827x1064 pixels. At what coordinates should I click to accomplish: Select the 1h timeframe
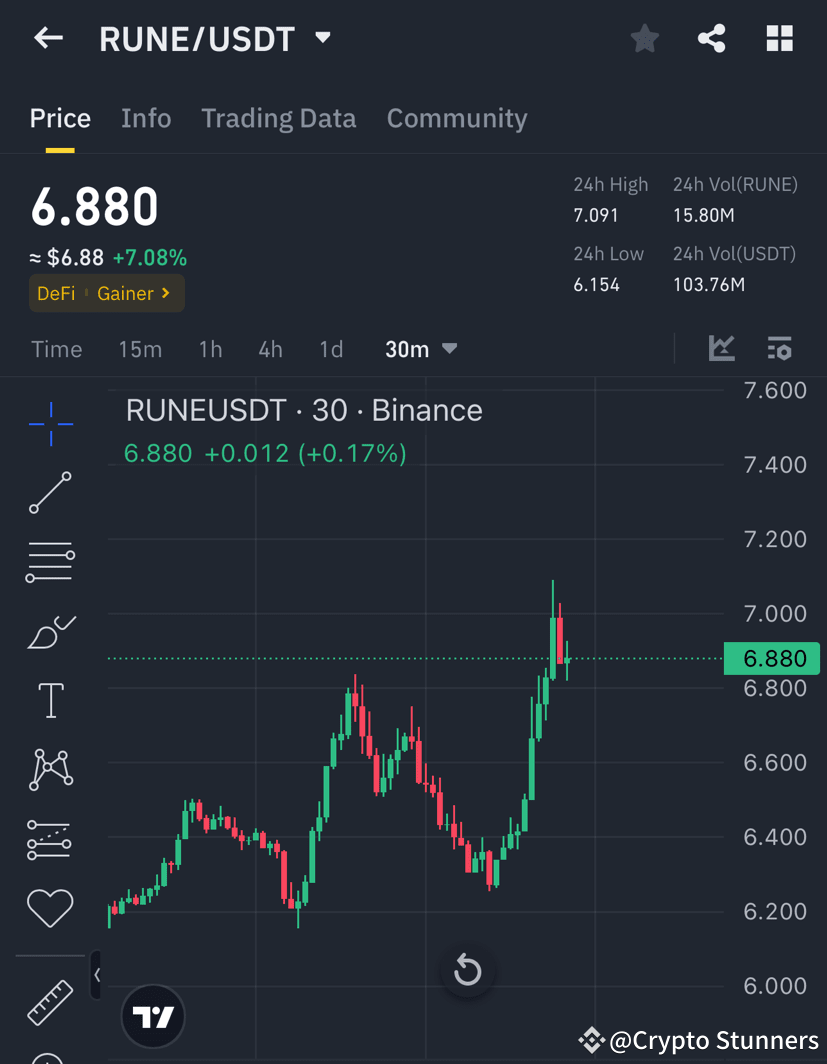point(210,349)
